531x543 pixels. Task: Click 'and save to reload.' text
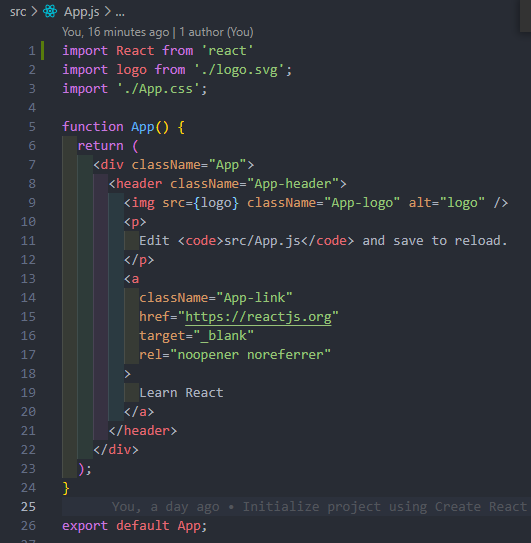(x=435, y=241)
